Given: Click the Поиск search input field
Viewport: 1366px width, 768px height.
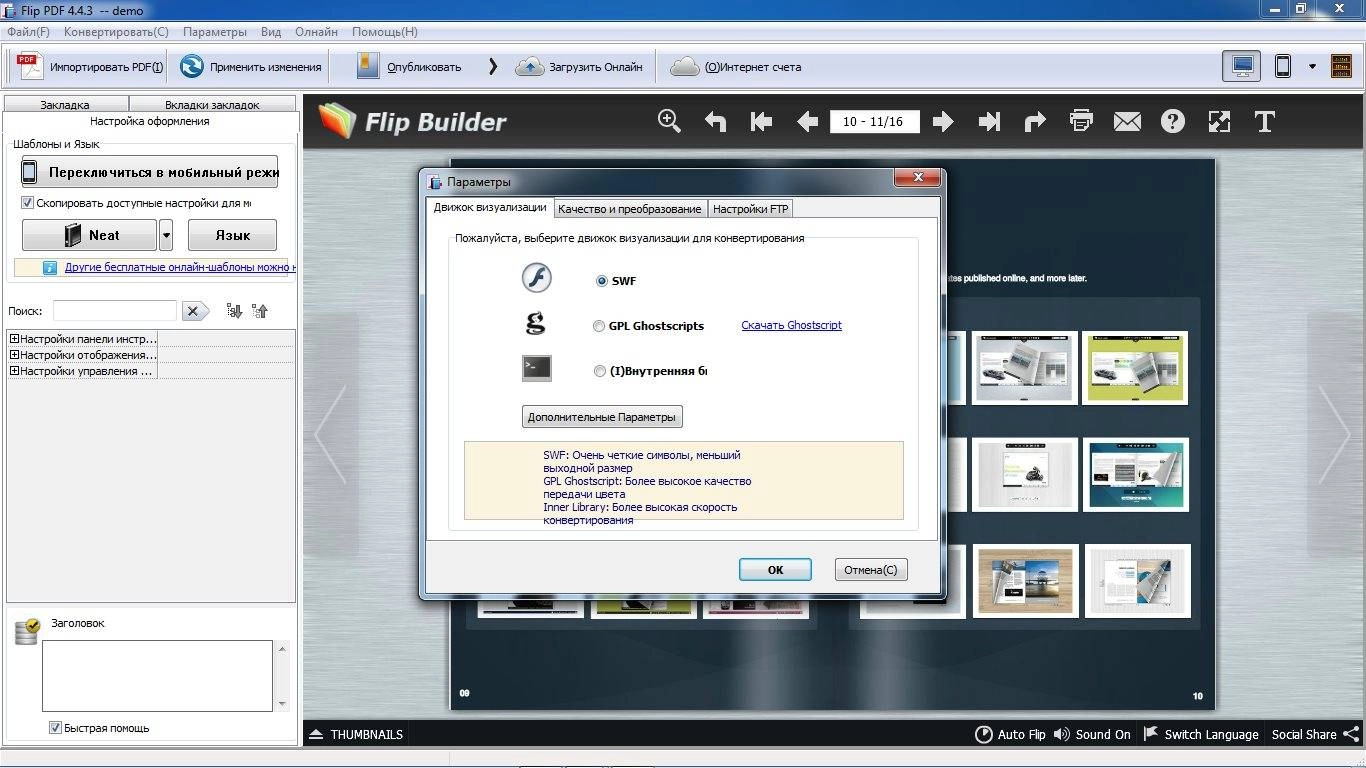Looking at the screenshot, I should tap(115, 311).
